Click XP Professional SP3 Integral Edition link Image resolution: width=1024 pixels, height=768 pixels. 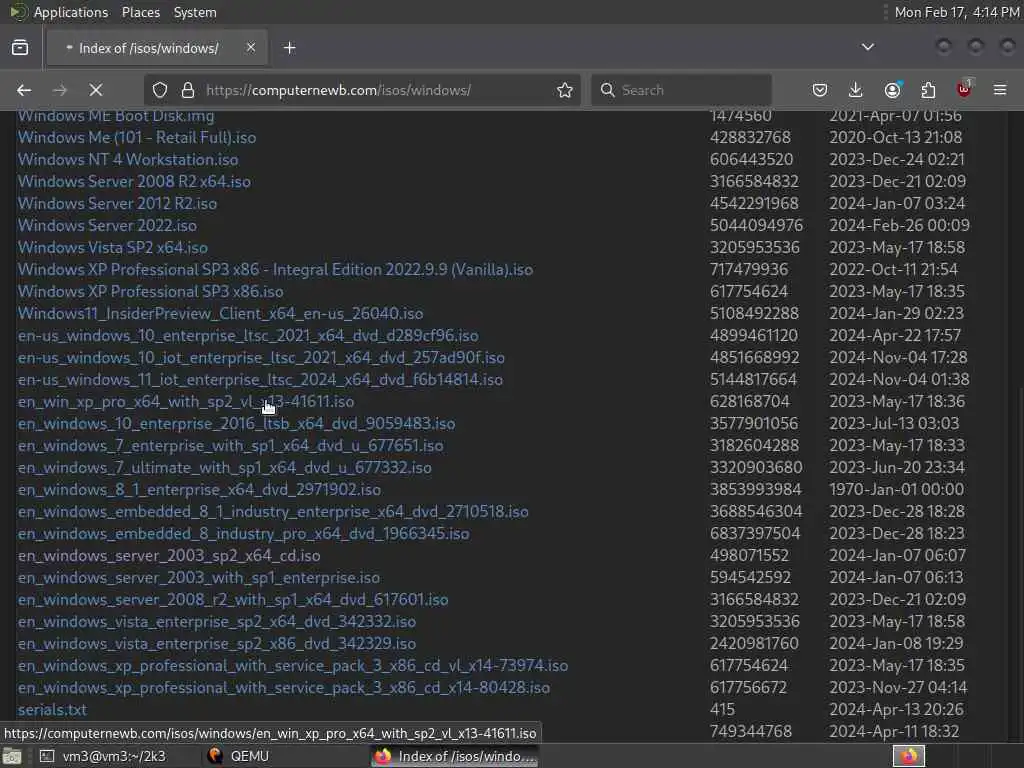click(x=275, y=270)
